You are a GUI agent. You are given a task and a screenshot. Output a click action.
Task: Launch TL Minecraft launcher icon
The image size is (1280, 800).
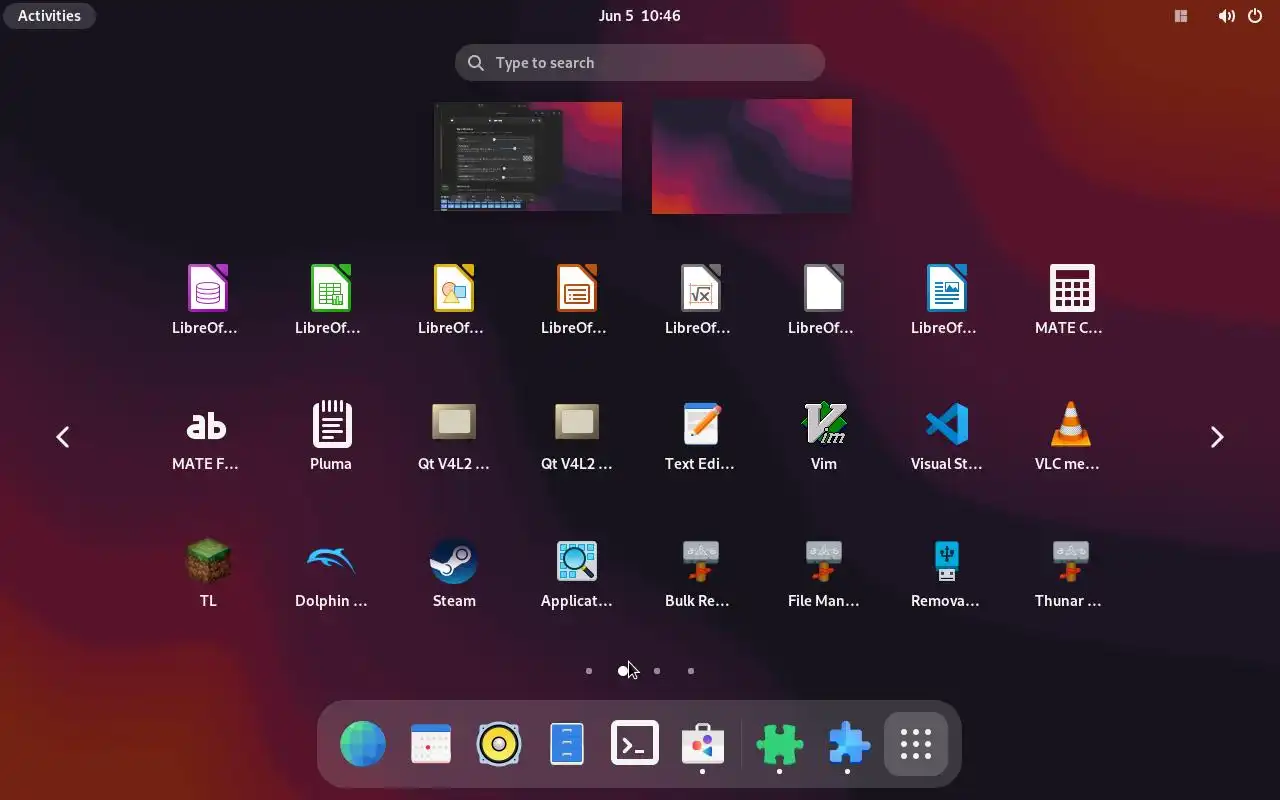[x=208, y=560]
